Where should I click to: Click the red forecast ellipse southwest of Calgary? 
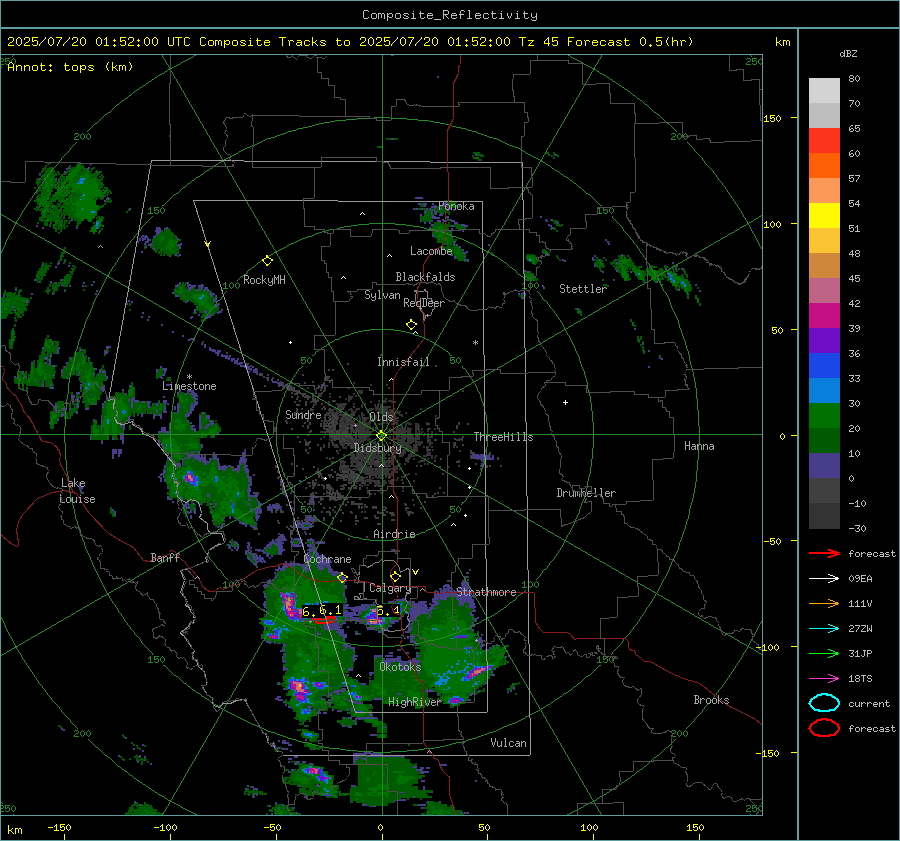(x=324, y=619)
